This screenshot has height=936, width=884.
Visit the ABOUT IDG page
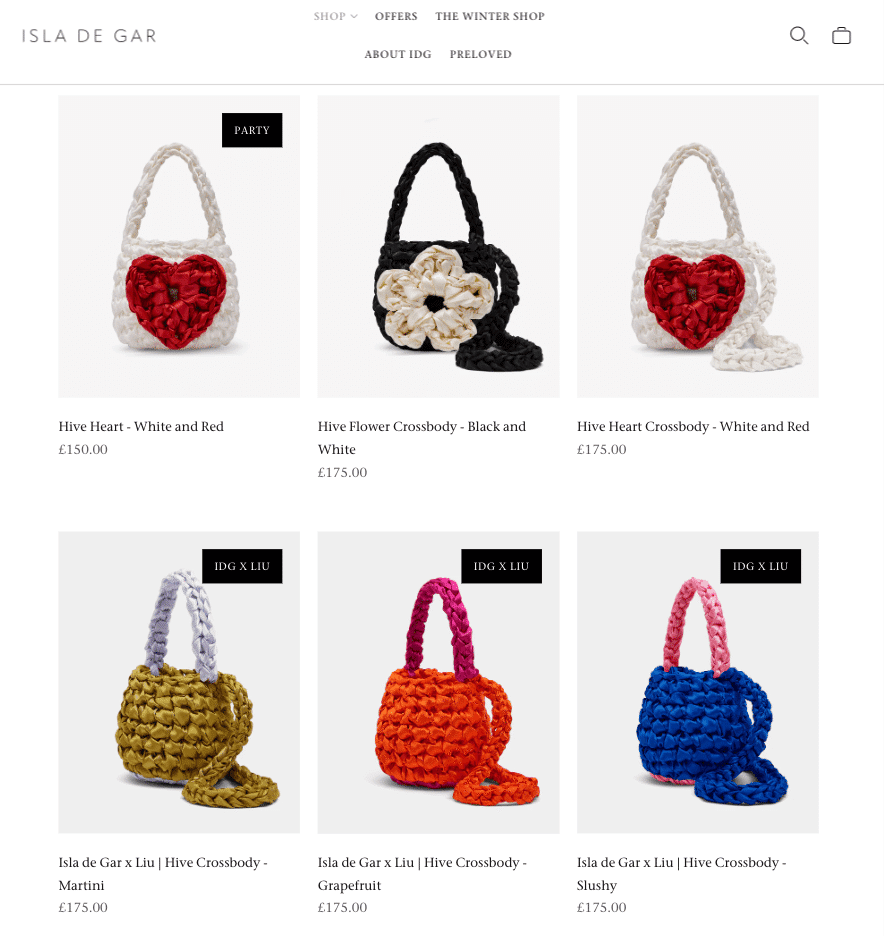(x=398, y=54)
